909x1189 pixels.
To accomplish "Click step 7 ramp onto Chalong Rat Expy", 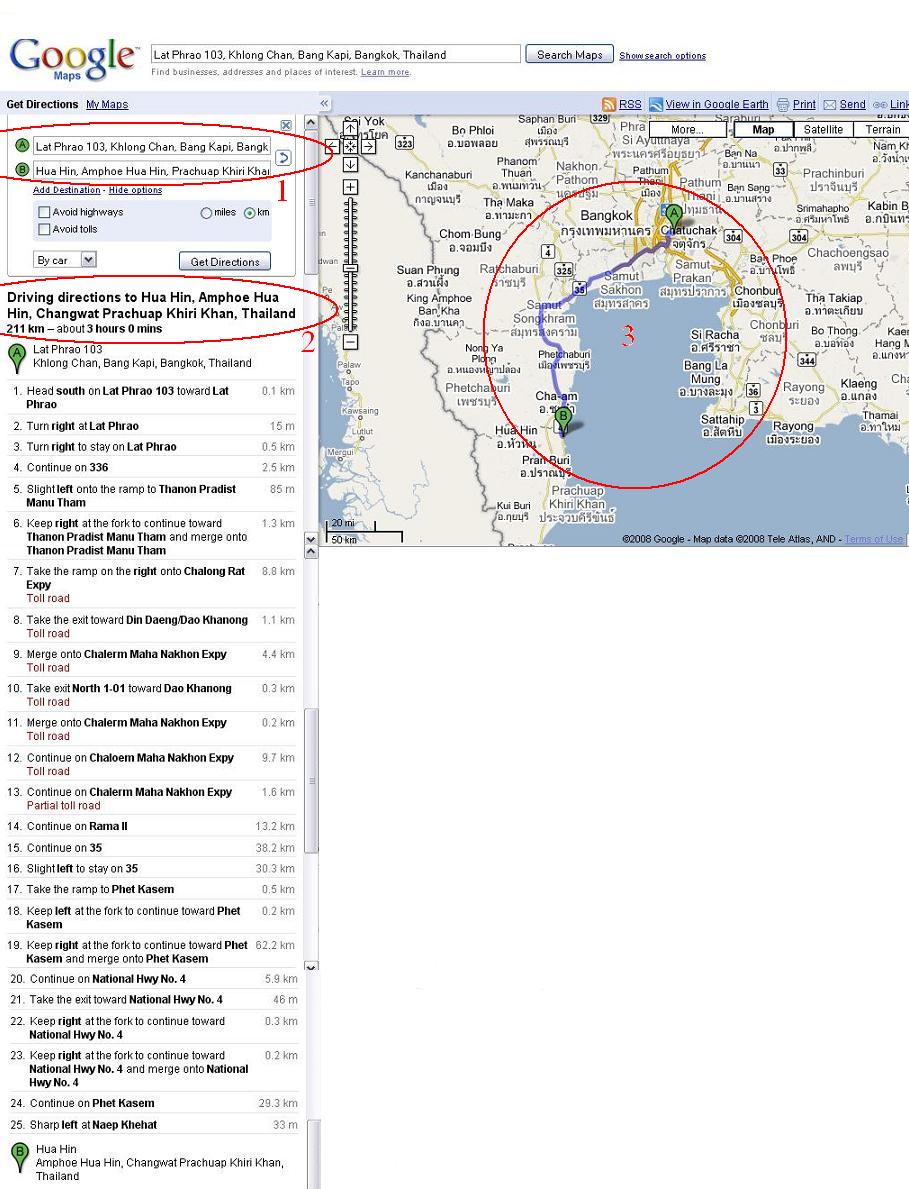I will coord(151,584).
